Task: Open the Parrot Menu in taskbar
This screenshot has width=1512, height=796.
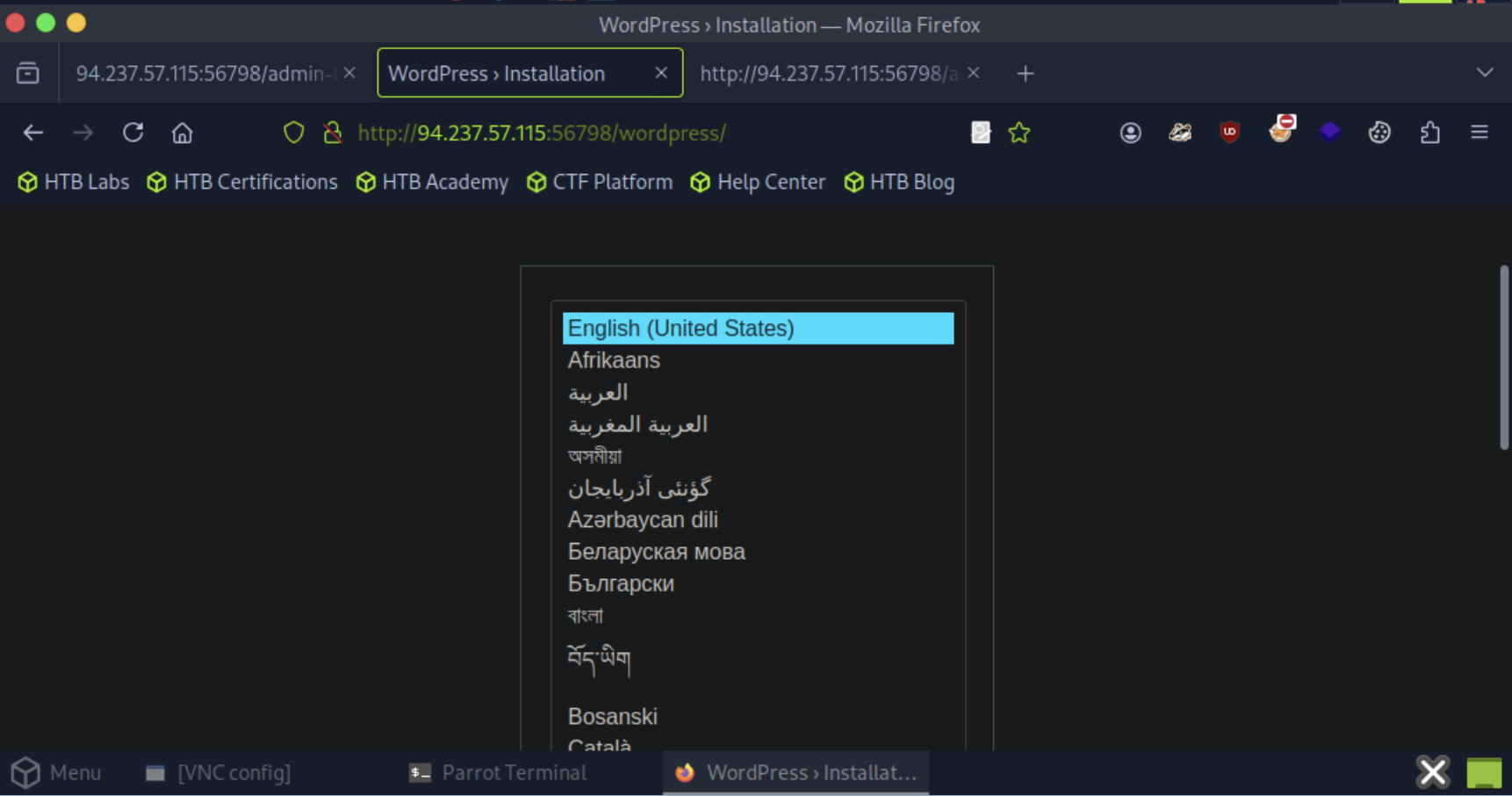Action: pos(56,773)
